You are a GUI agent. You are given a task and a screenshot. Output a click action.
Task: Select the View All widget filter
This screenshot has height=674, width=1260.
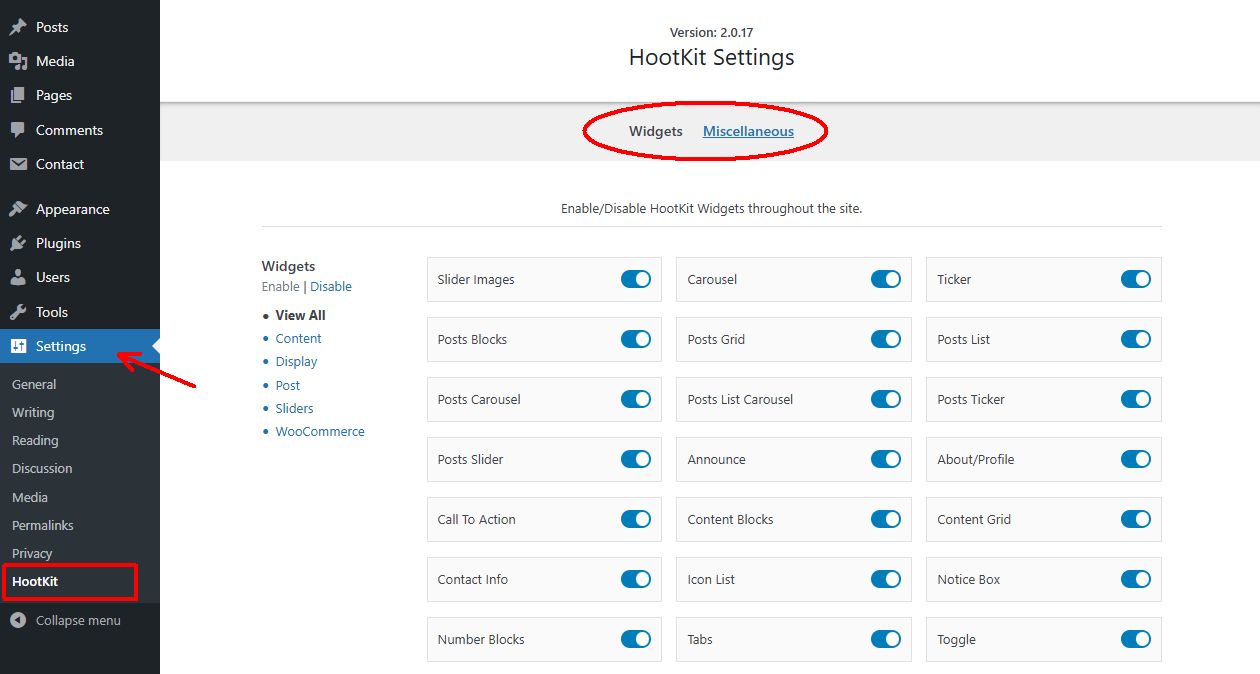301,315
